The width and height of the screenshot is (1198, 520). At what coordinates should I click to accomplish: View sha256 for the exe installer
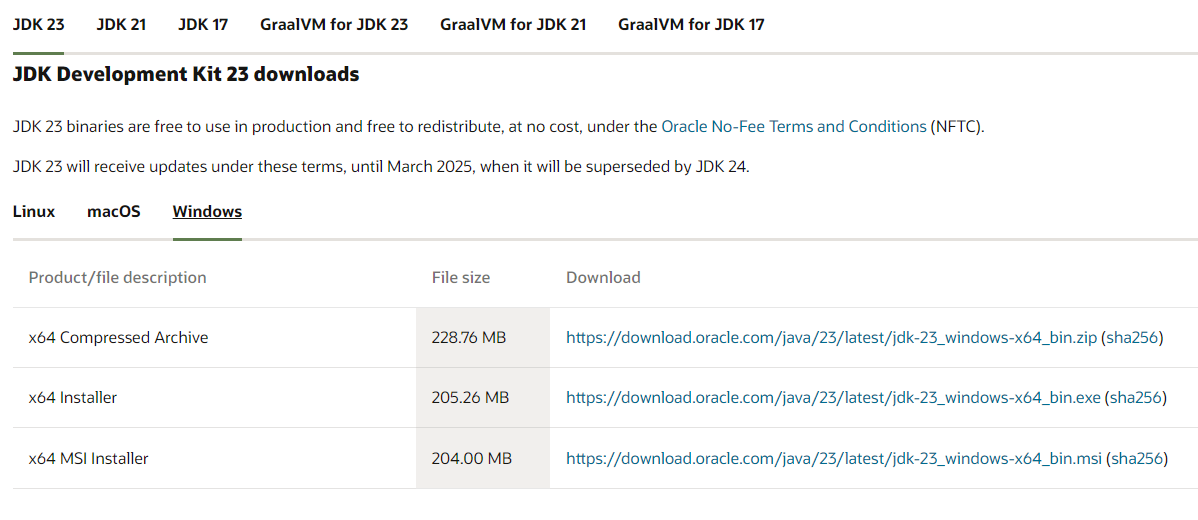1136,398
